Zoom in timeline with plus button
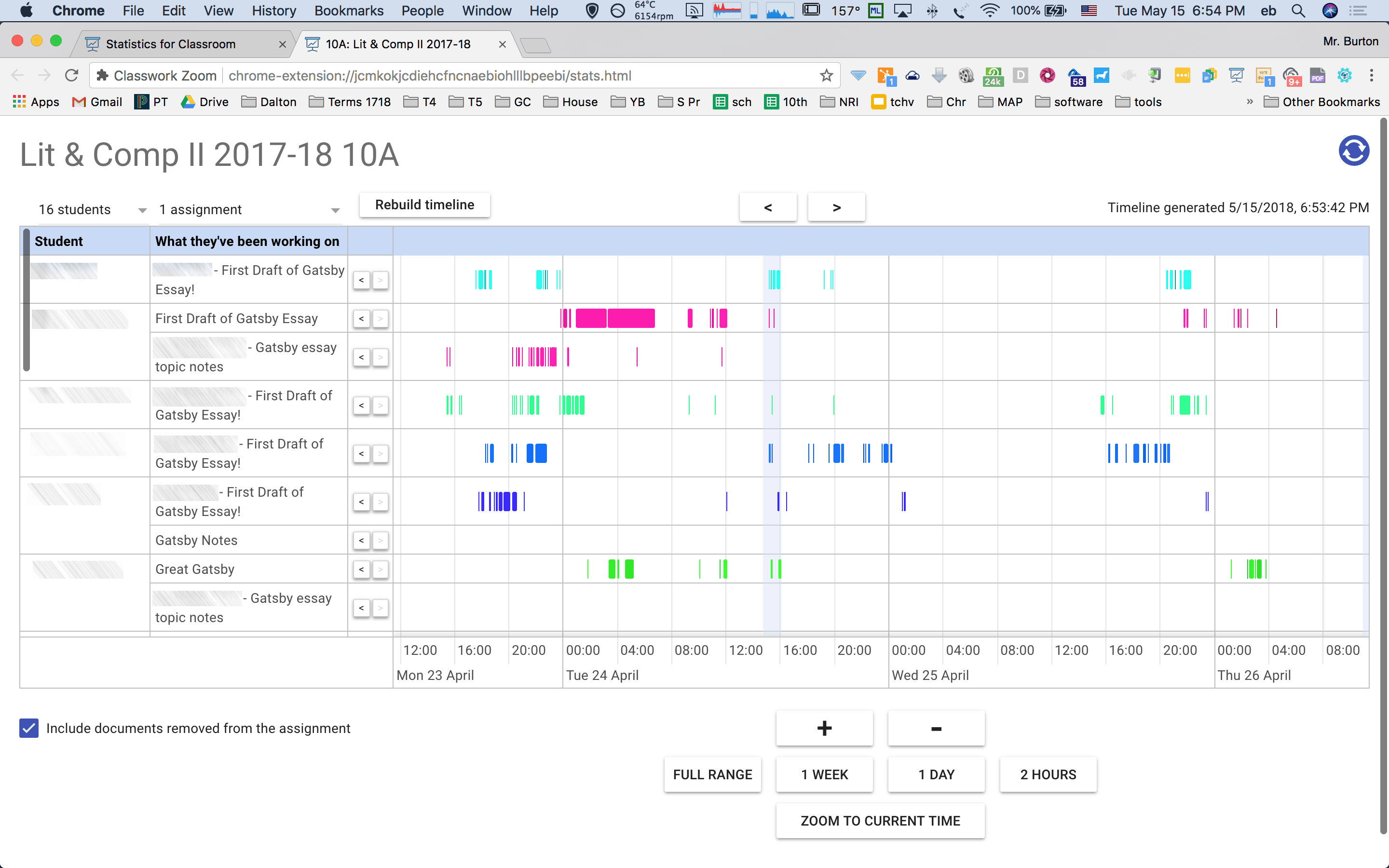 point(824,728)
